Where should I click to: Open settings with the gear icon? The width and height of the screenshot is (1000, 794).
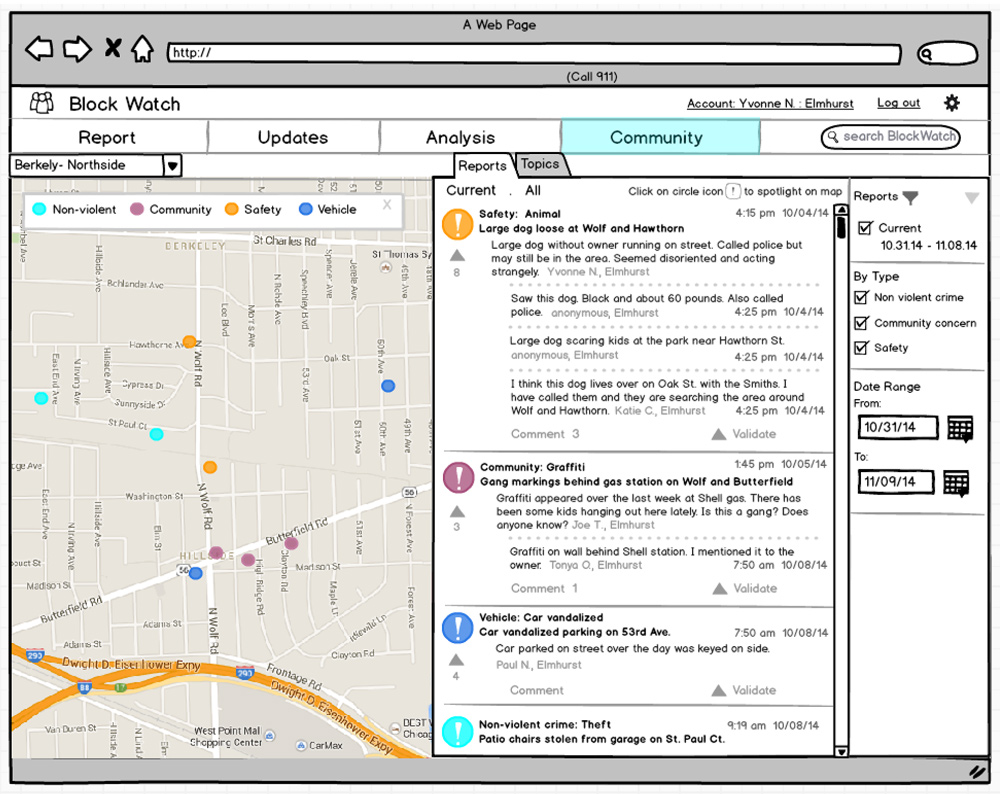pyautogui.click(x=952, y=103)
